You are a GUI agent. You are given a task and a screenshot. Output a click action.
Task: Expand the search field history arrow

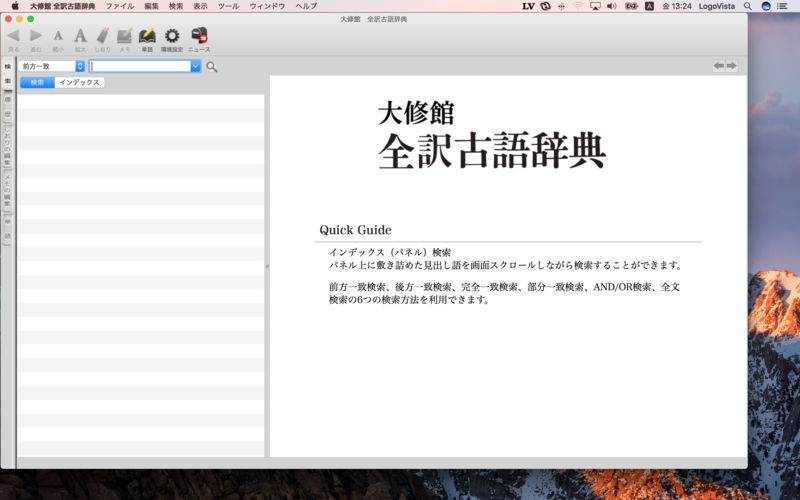tap(195, 66)
